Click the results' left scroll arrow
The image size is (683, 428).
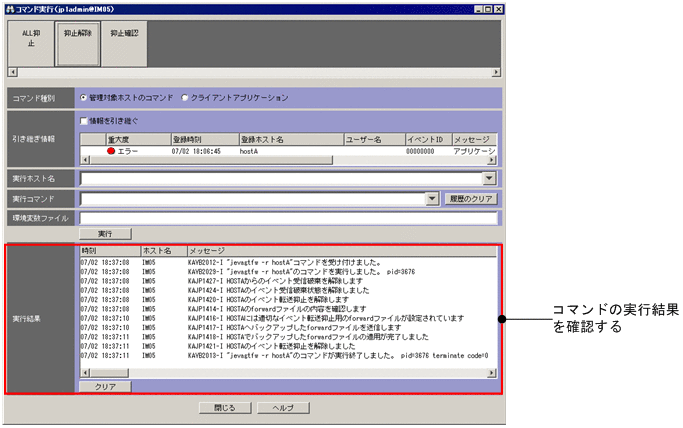pyautogui.click(x=85, y=373)
